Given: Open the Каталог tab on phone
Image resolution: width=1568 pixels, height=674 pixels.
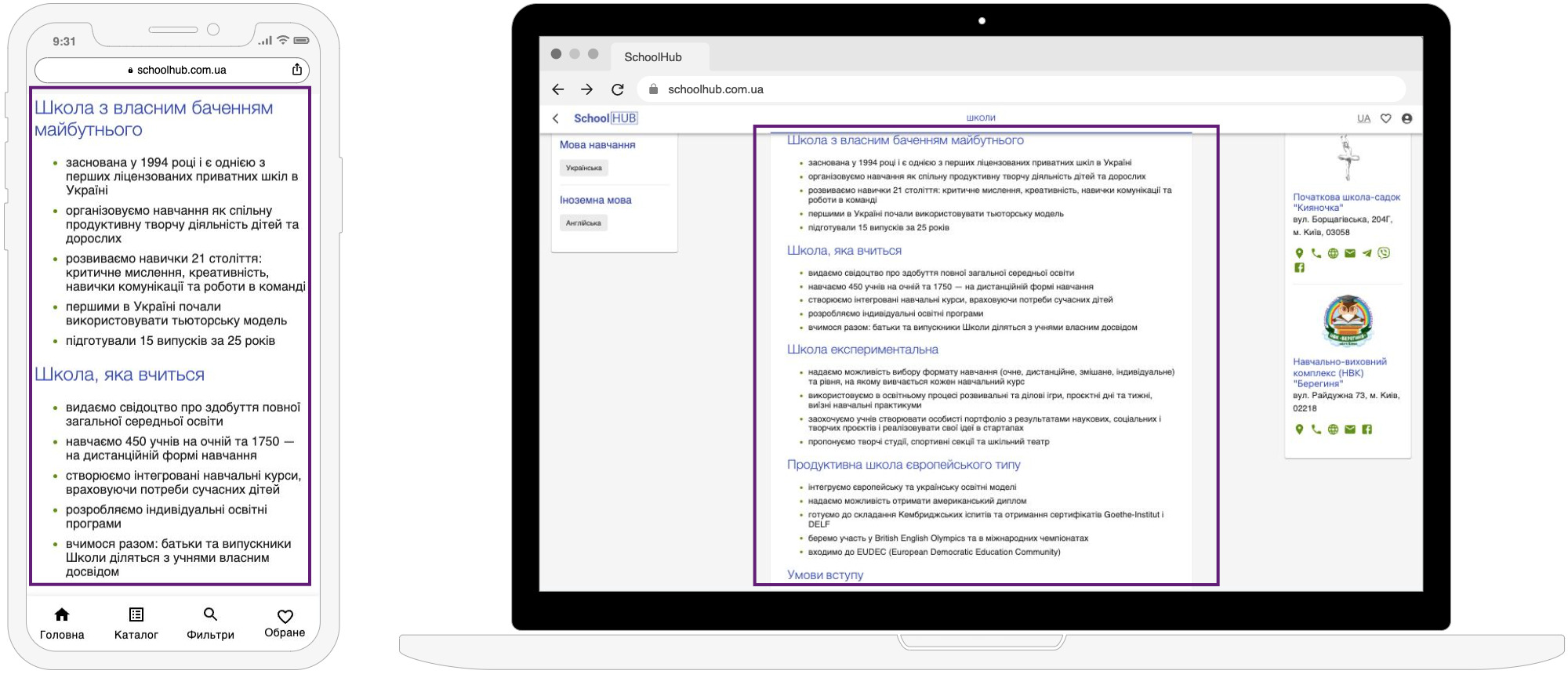Looking at the screenshot, I should point(136,623).
